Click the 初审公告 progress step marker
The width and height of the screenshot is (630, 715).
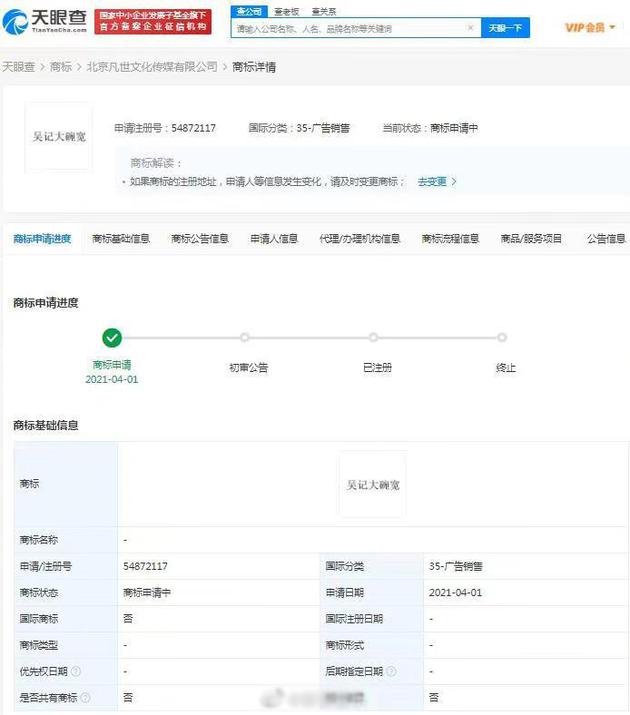tap(244, 337)
